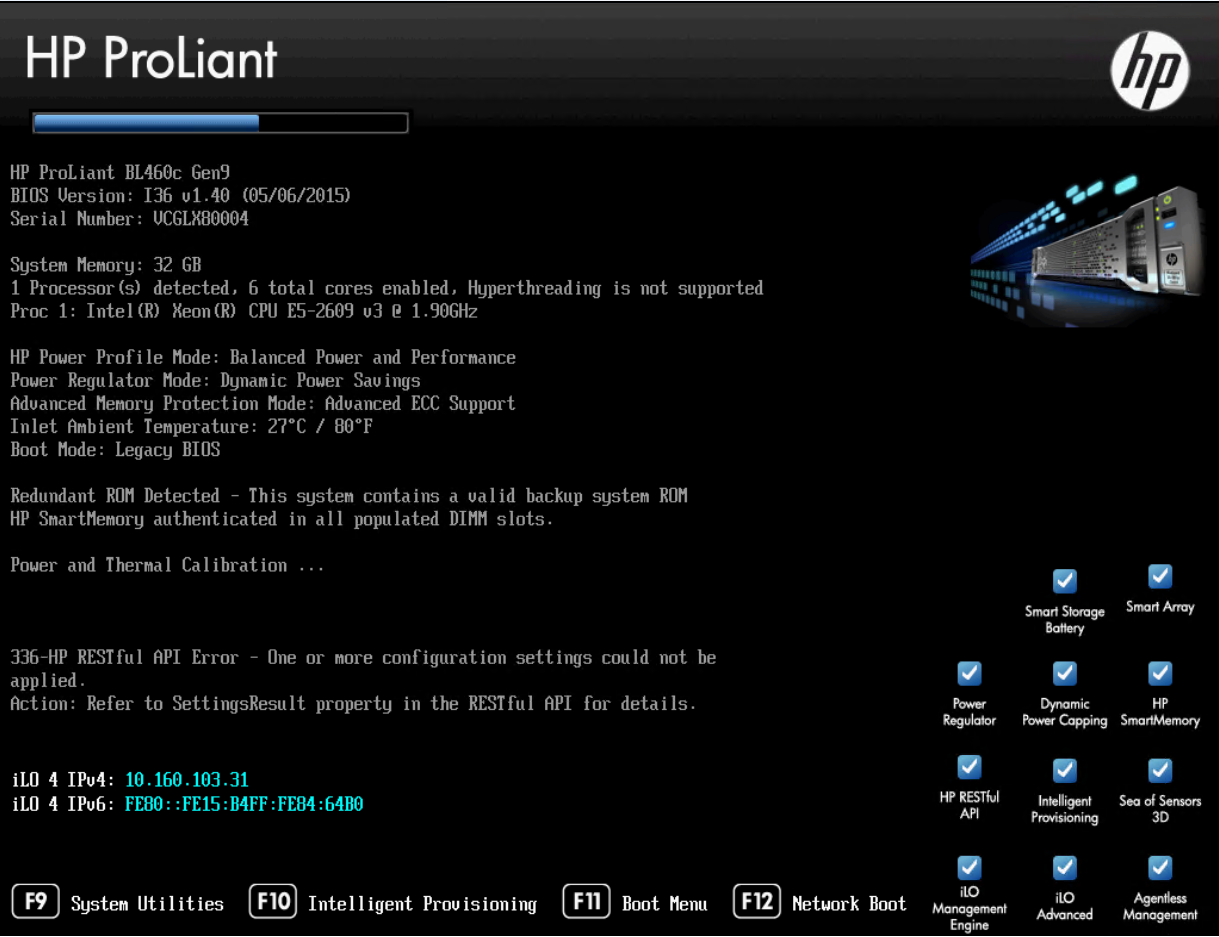
Task: Open the Boot Menu option
Action: pyautogui.click(x=664, y=904)
